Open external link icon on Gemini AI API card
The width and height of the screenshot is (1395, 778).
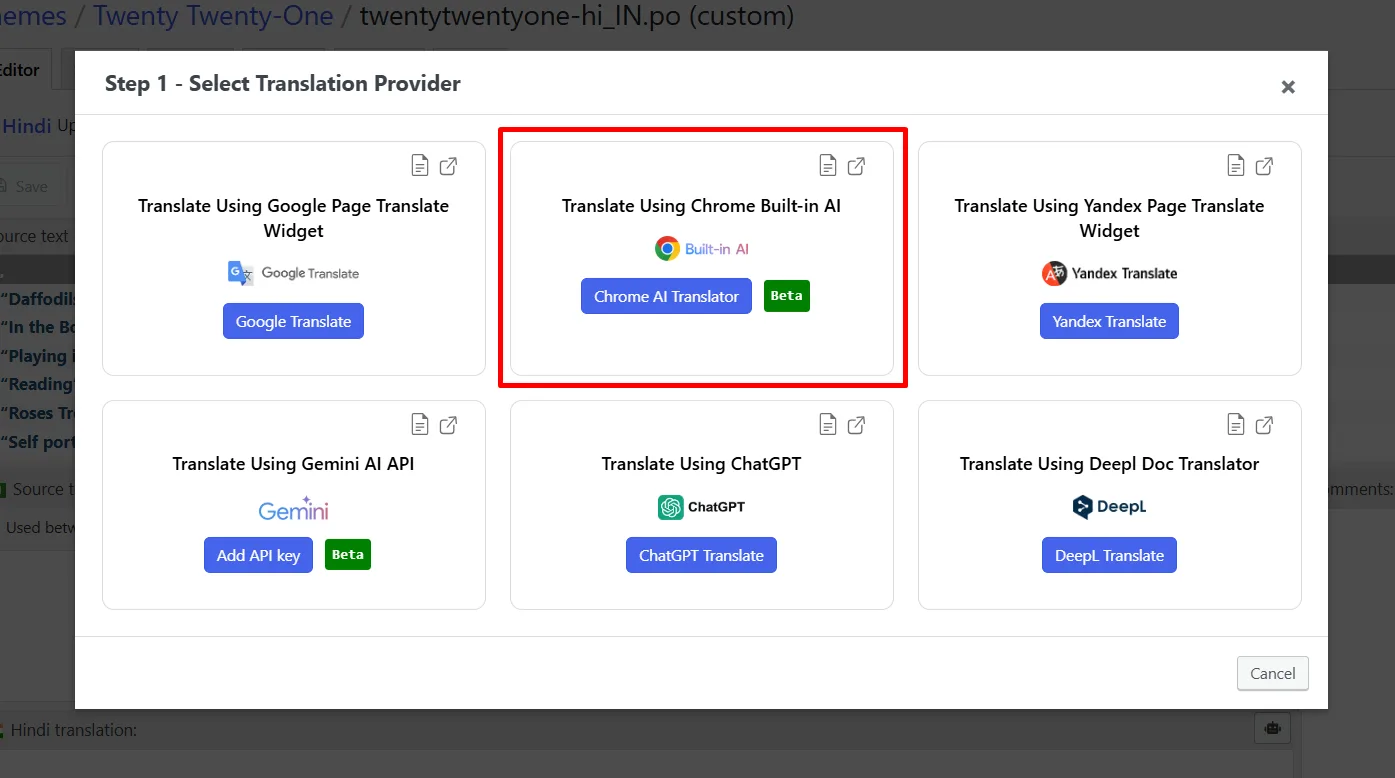point(449,425)
